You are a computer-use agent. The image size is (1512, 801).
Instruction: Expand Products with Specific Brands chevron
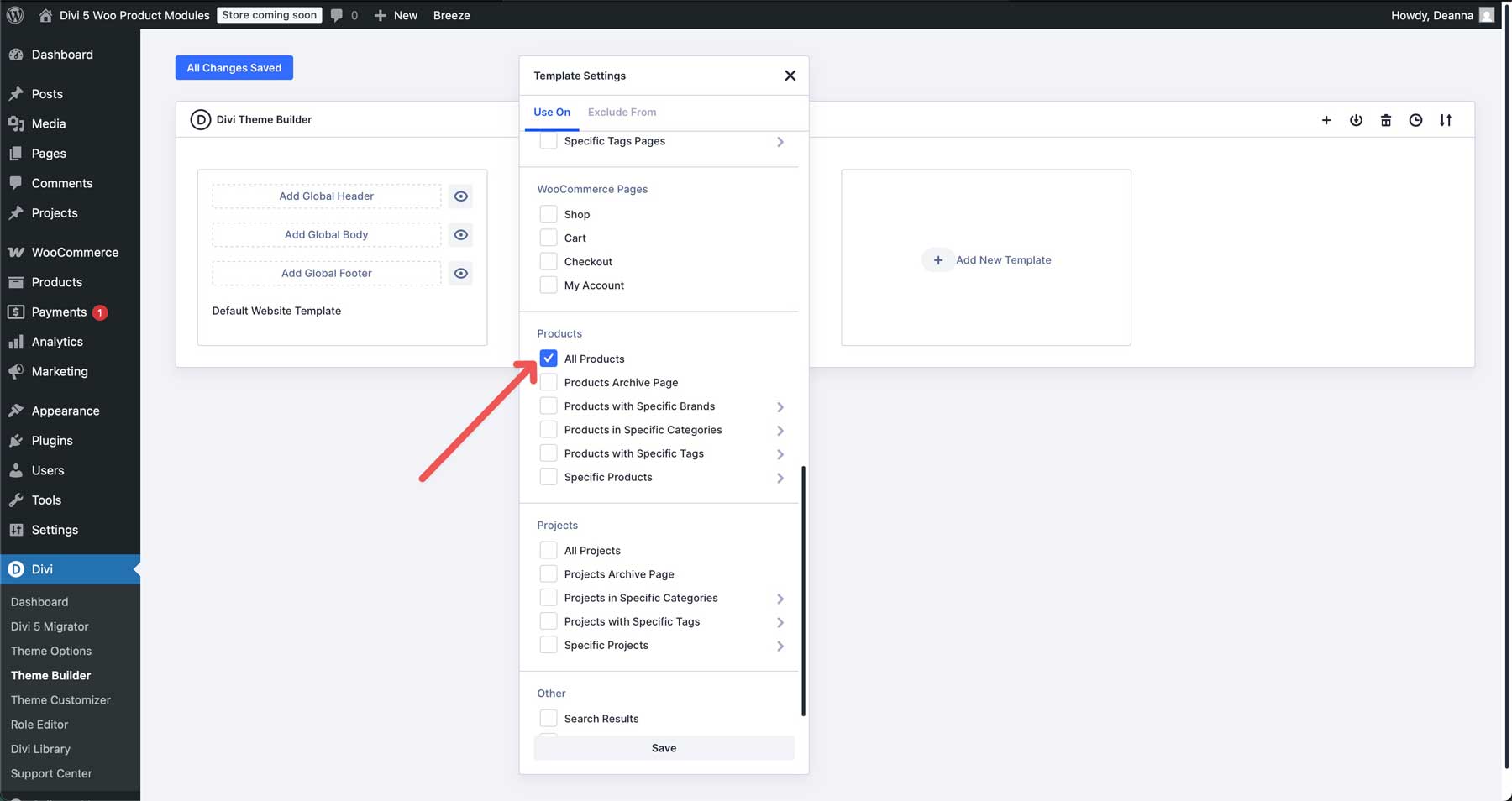pyautogui.click(x=780, y=406)
